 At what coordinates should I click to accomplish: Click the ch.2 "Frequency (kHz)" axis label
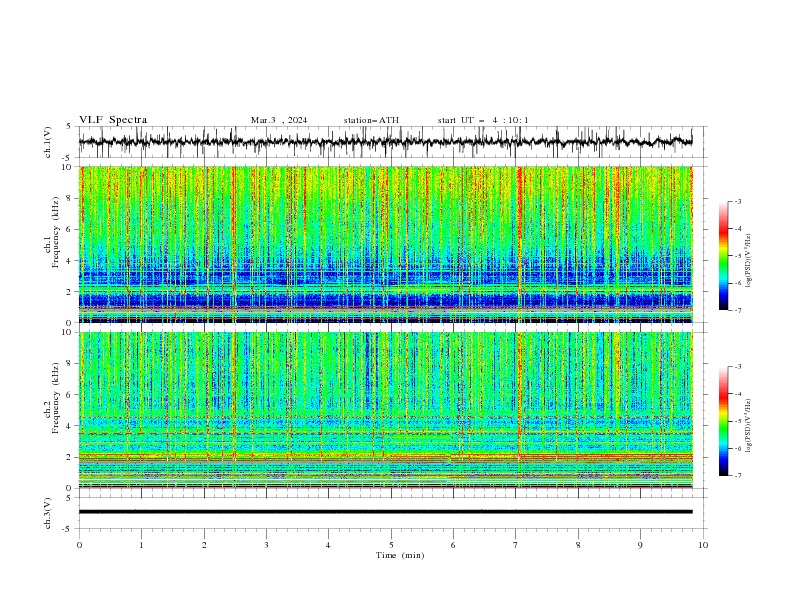tap(57, 398)
